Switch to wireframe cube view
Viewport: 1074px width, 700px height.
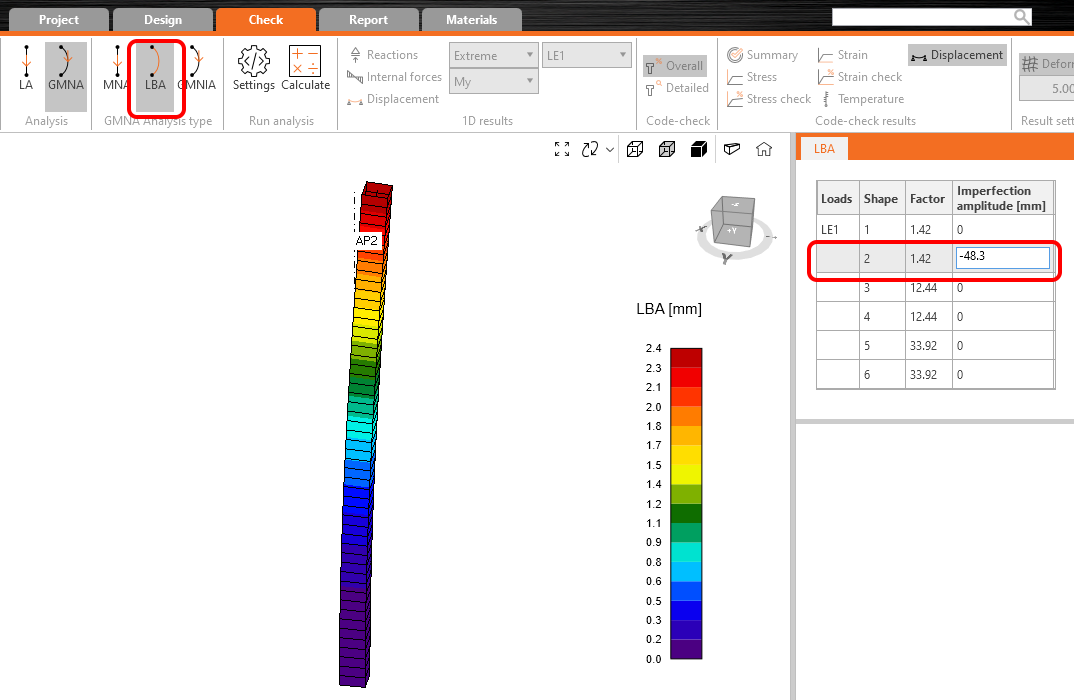[634, 149]
